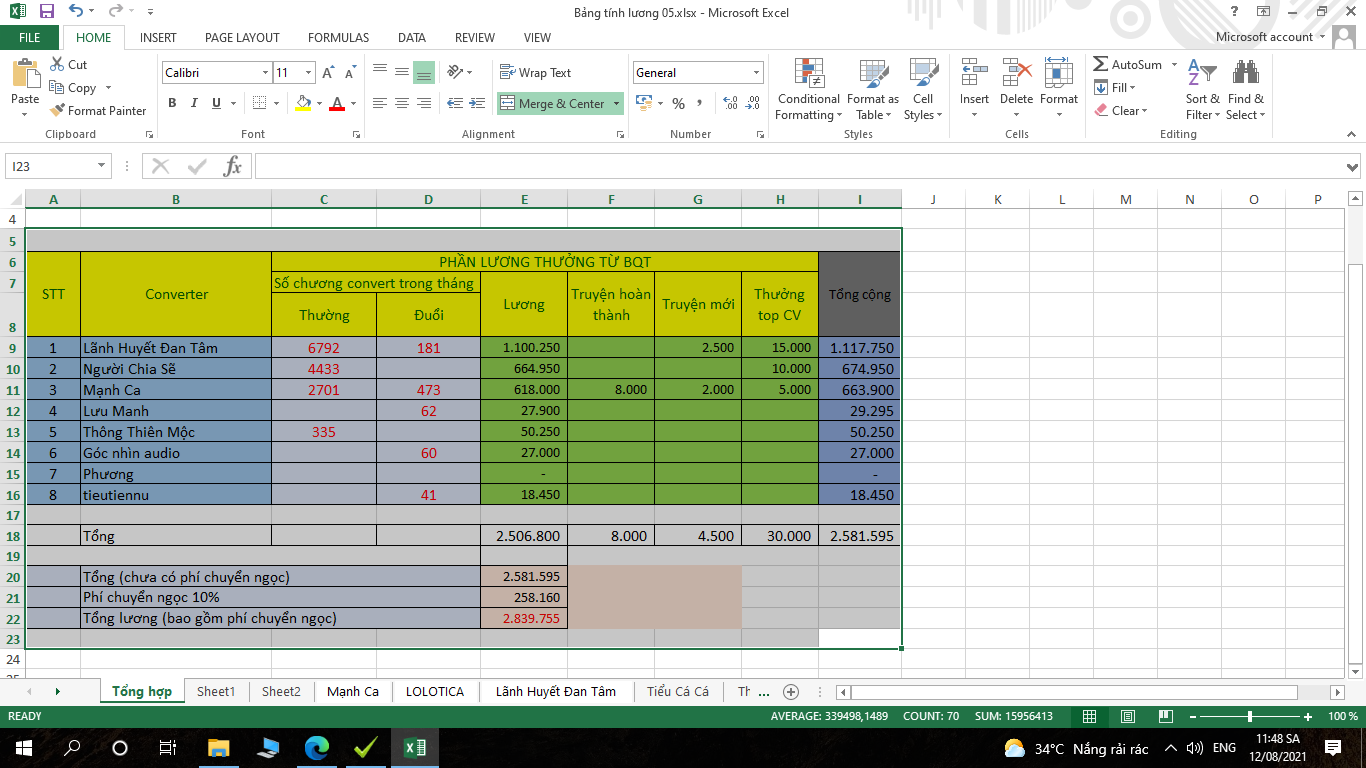Click the green FILE button
The height and width of the screenshot is (768, 1366).
30,38
